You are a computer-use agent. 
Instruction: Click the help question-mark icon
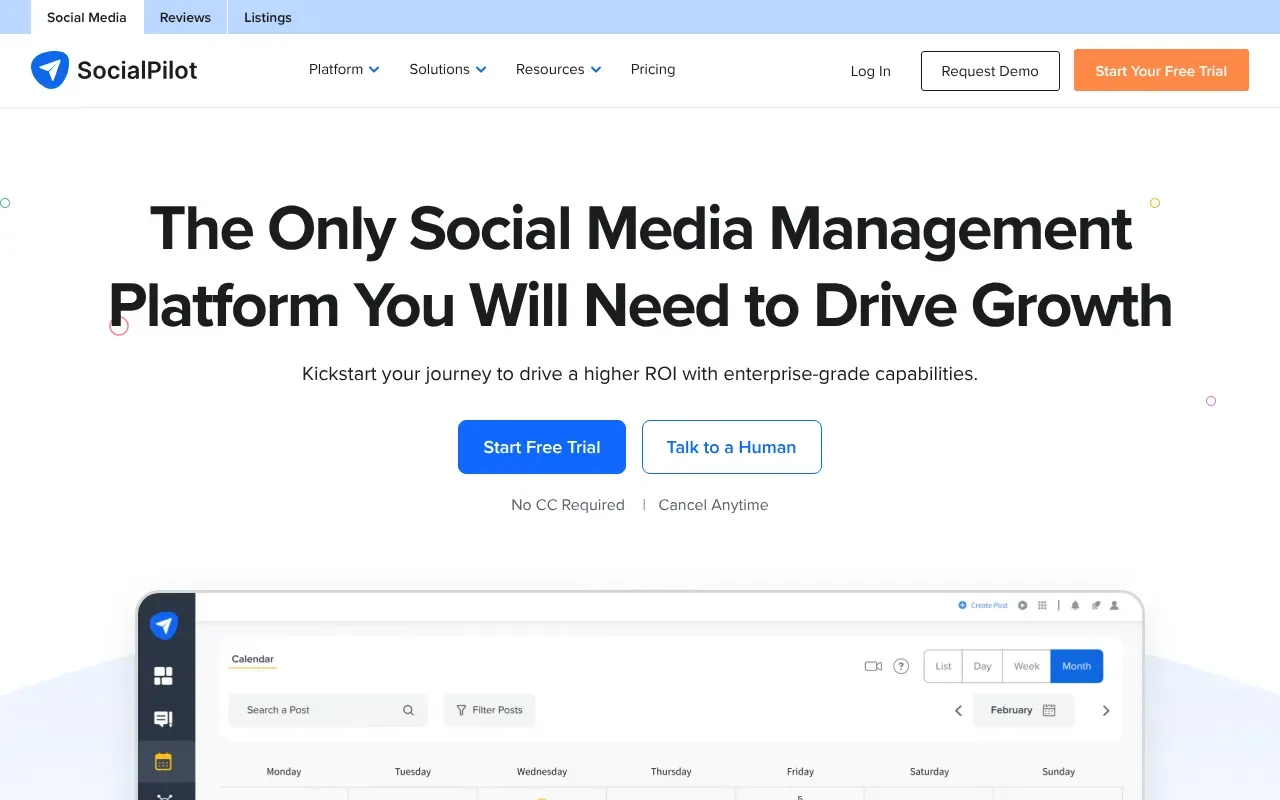[x=900, y=665]
